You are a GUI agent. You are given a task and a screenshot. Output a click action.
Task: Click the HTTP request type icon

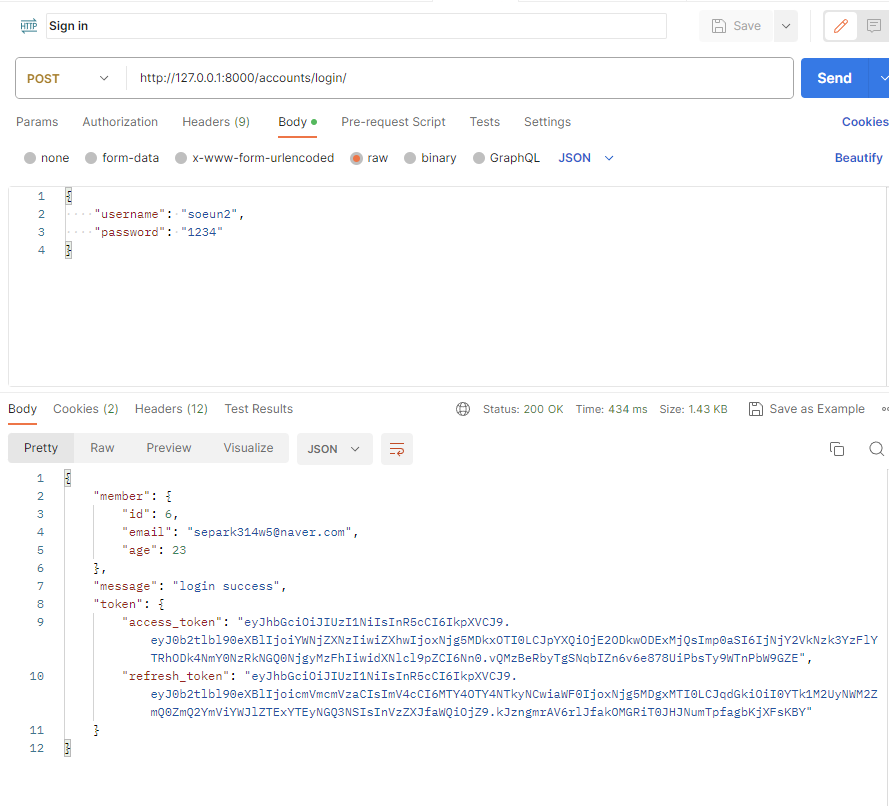[x=28, y=26]
